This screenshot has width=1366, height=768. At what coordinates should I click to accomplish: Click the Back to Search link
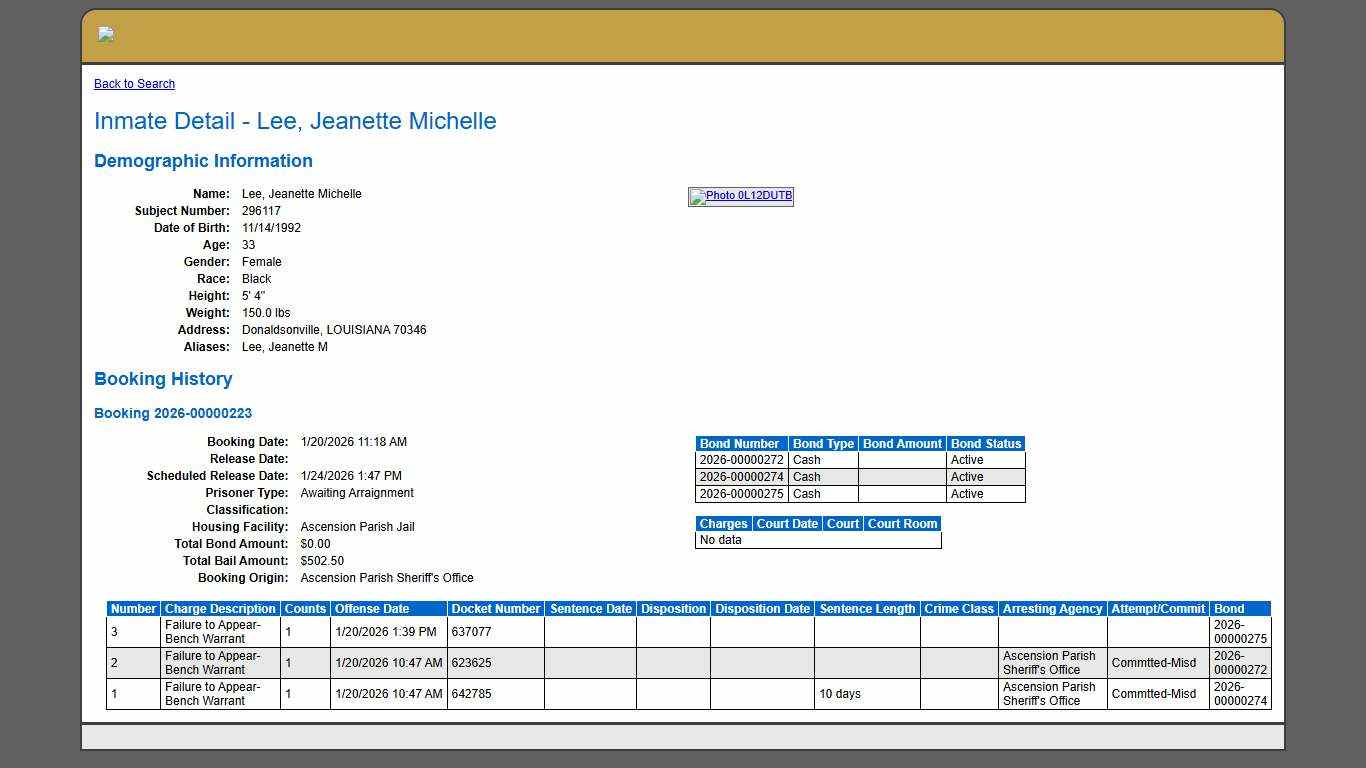pyautogui.click(x=134, y=84)
